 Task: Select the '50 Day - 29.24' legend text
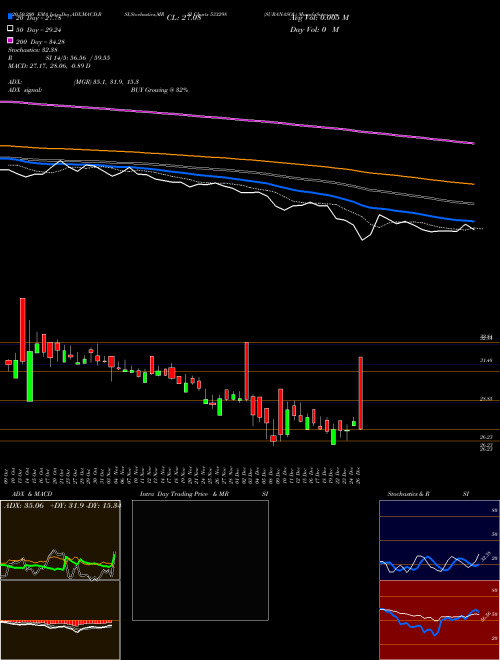[40, 30]
